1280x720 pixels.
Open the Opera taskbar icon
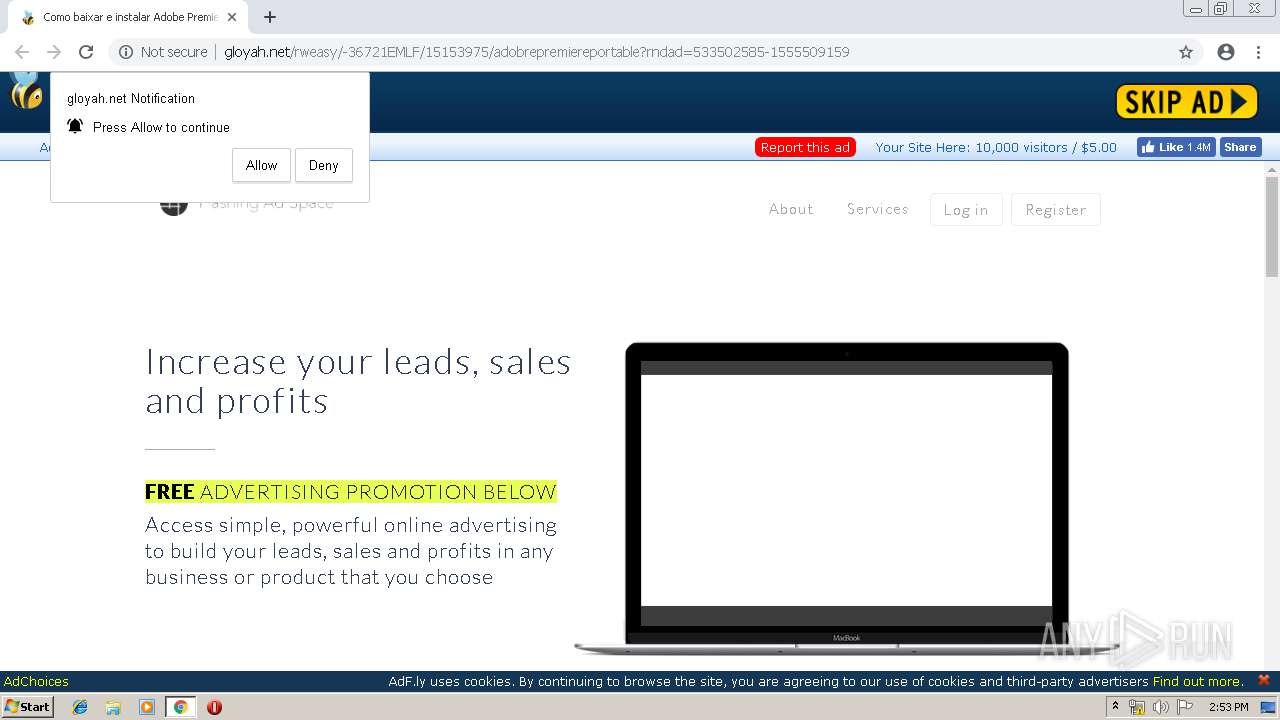click(x=214, y=707)
